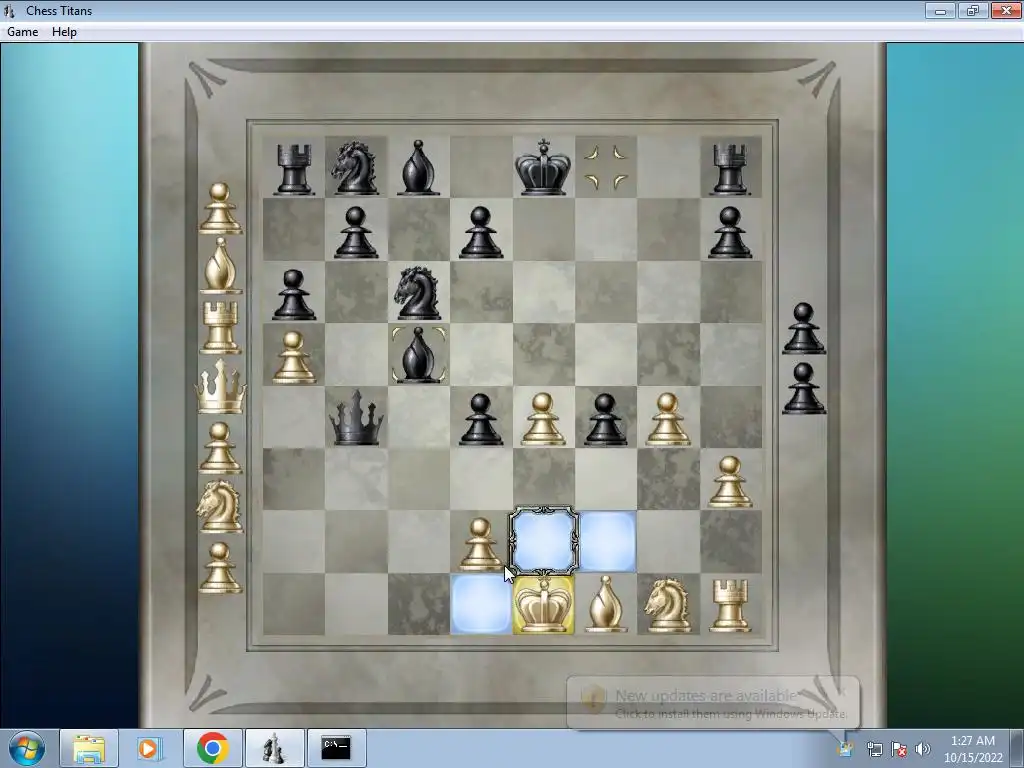Move the king to highlighted square f2
This screenshot has width=1024, height=768.
click(607, 541)
